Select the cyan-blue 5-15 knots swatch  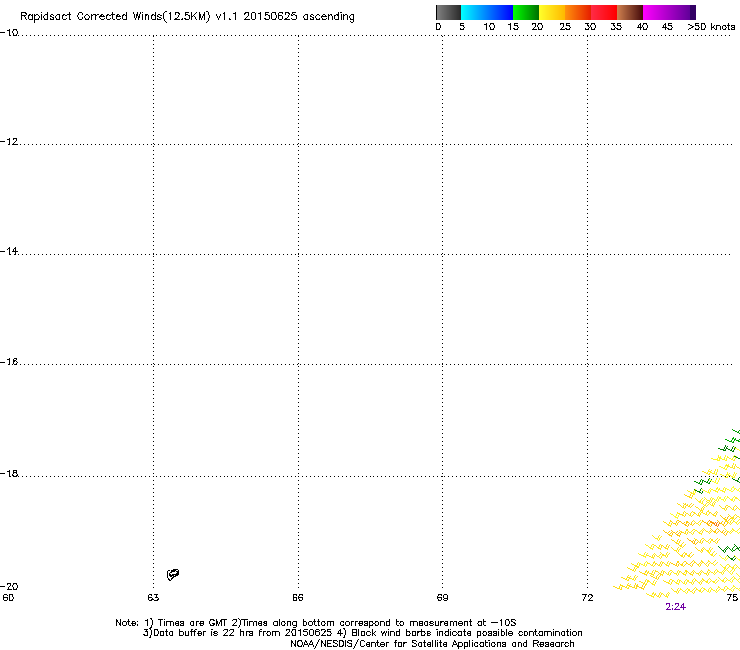(487, 12)
